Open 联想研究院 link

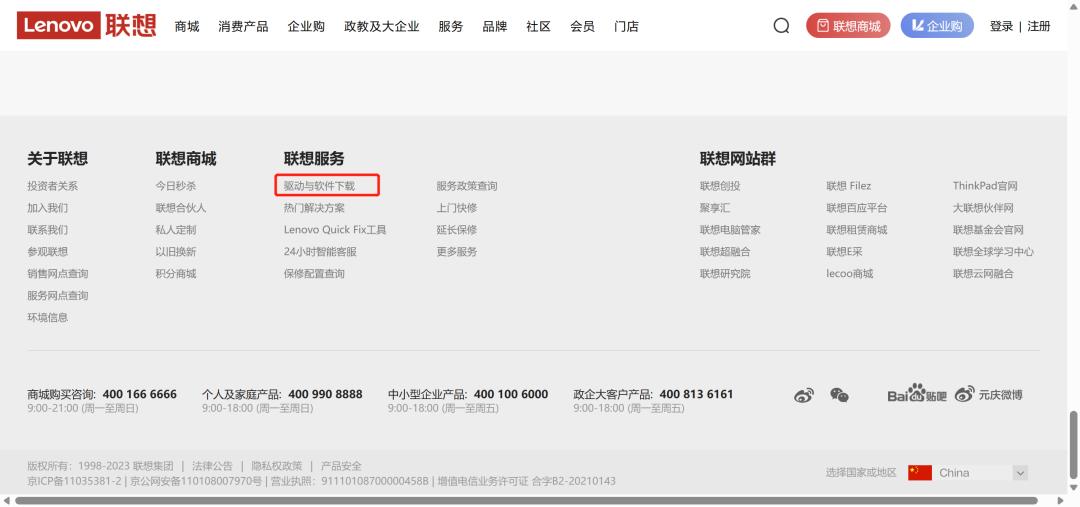coord(725,274)
